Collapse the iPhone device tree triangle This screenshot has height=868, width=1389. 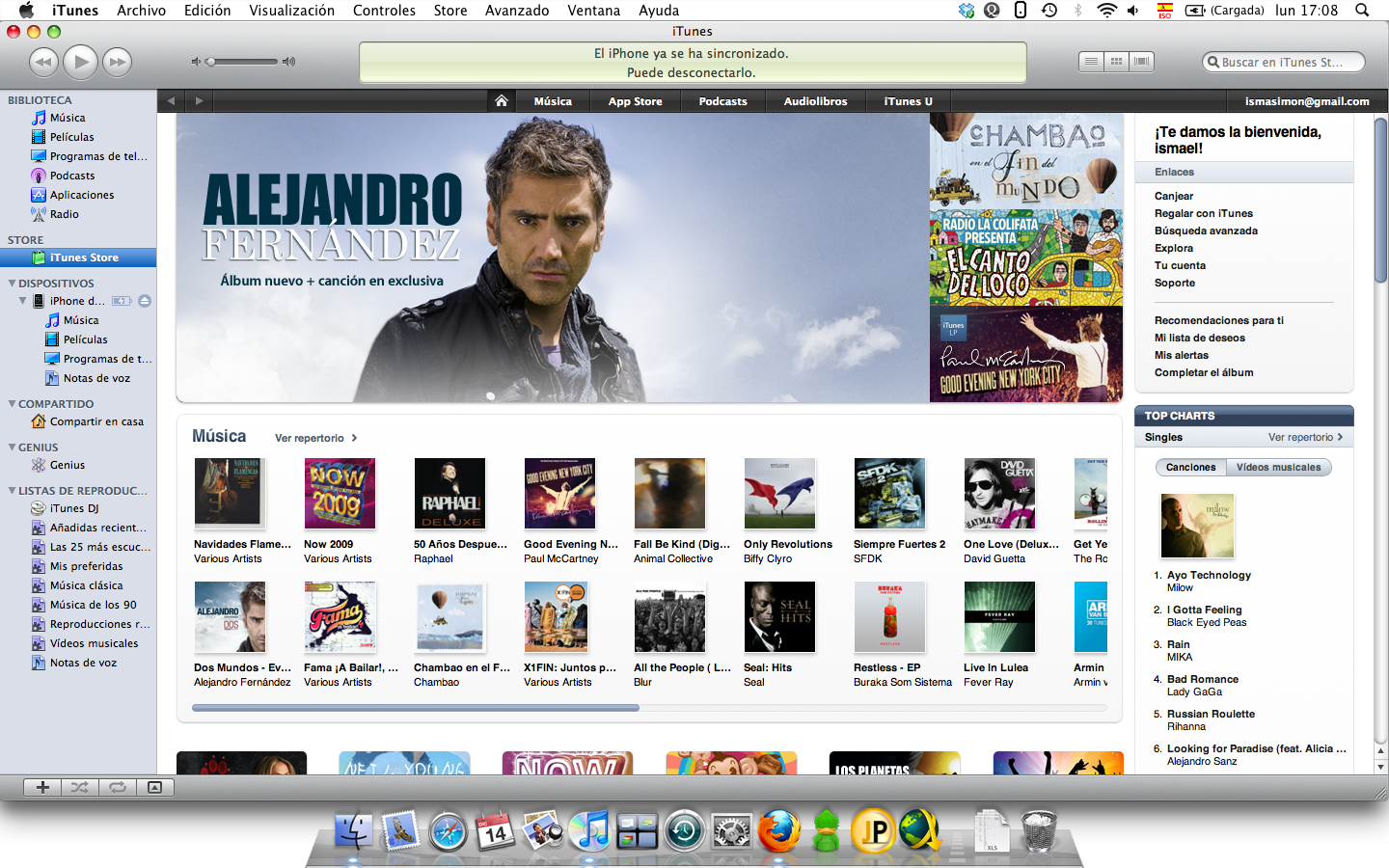point(23,301)
